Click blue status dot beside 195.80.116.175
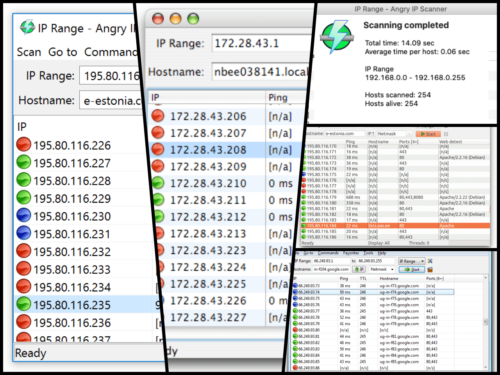Viewport: 500px width, 375px height. pyautogui.click(x=304, y=174)
